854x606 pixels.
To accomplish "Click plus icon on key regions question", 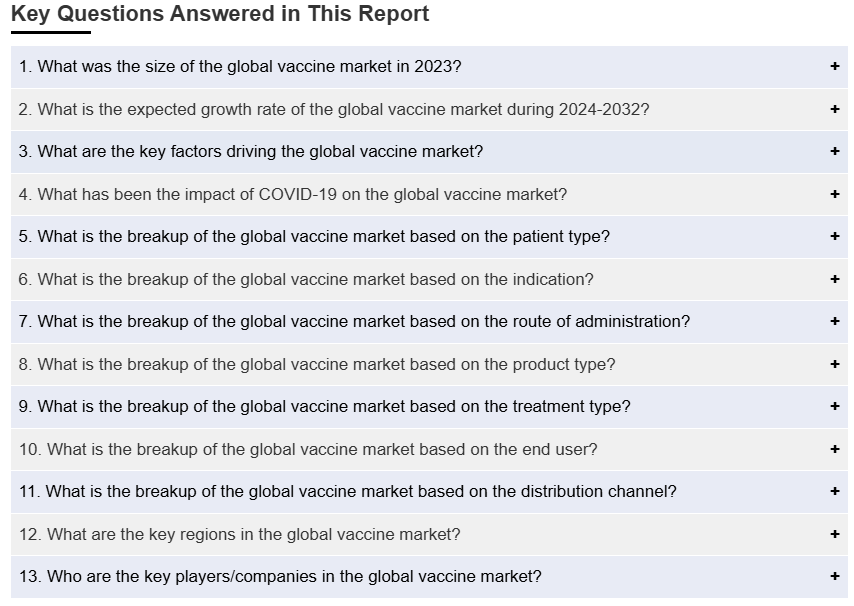I will (835, 534).
